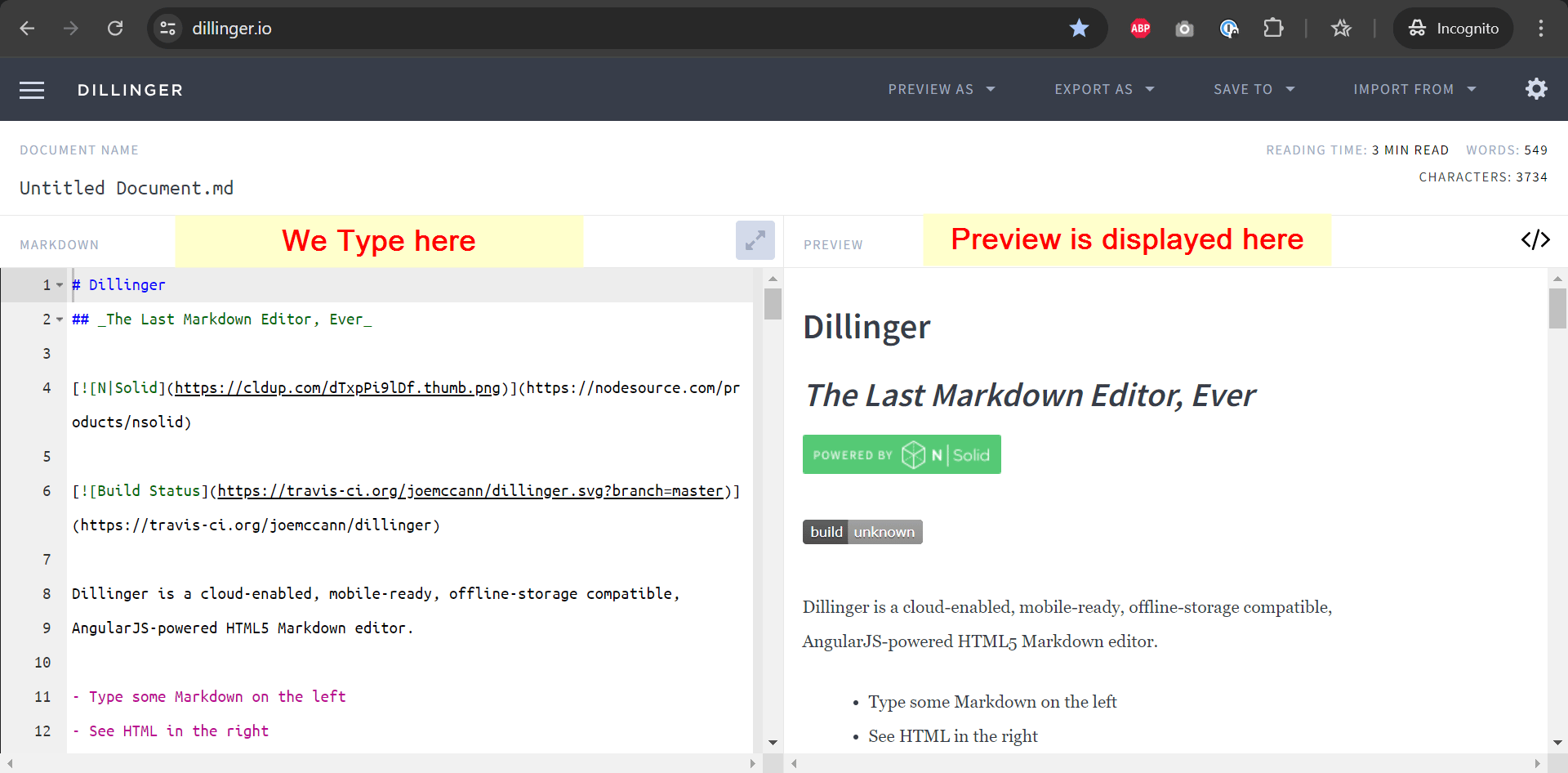
Task: Click the WORDS: 549 counter
Action: pos(1507,150)
